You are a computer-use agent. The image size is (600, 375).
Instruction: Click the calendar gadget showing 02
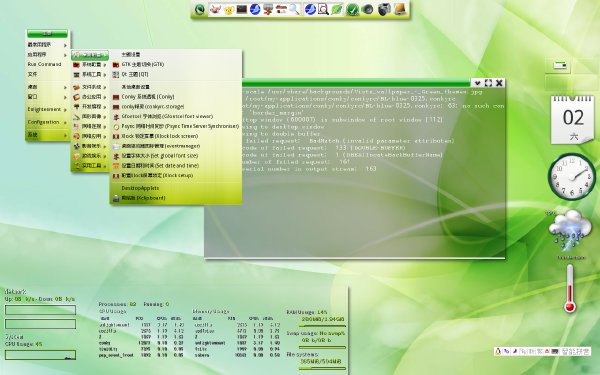(x=573, y=120)
